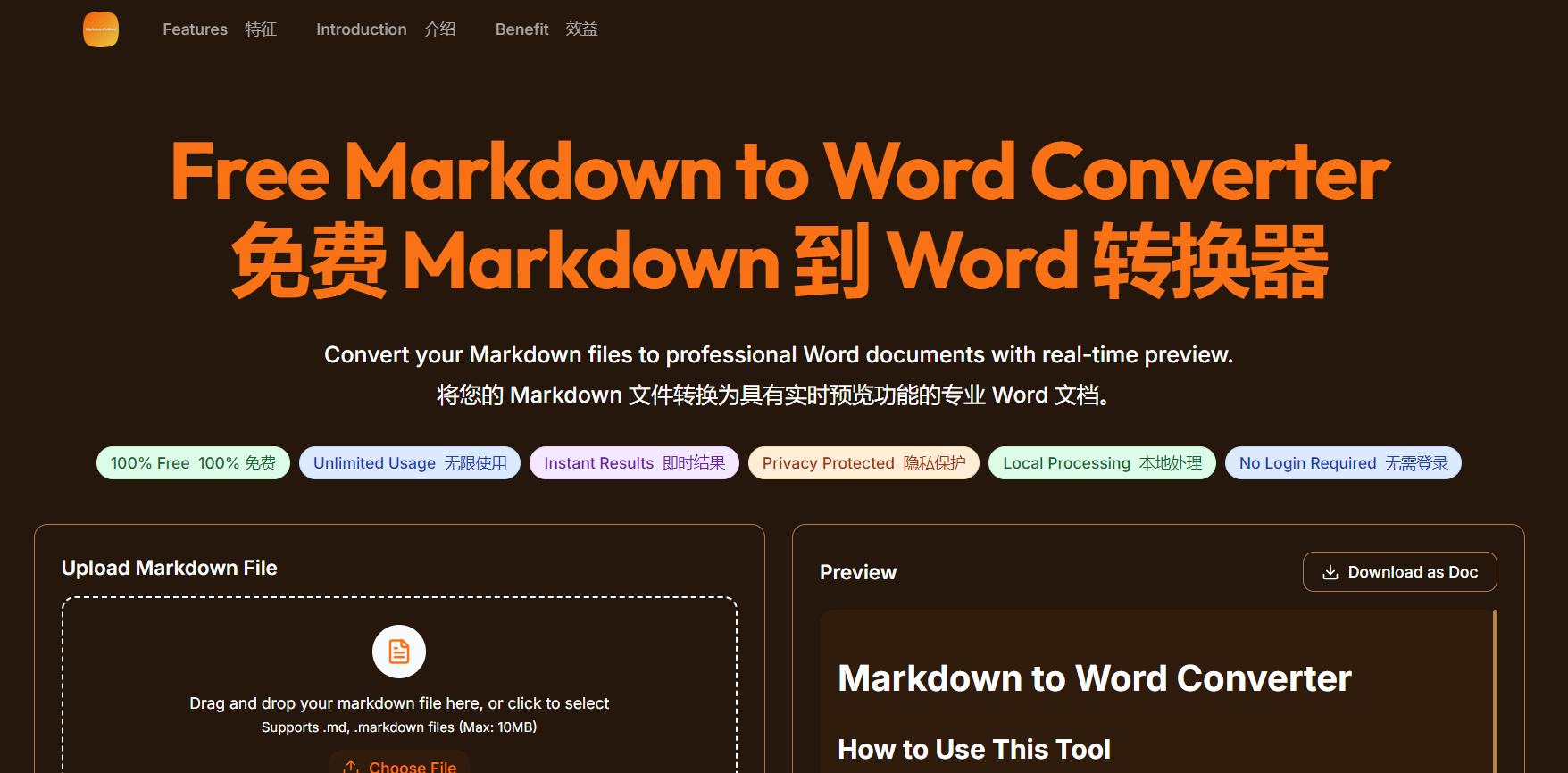Click the Preview panel title
The width and height of the screenshot is (1568, 773).
(858, 572)
